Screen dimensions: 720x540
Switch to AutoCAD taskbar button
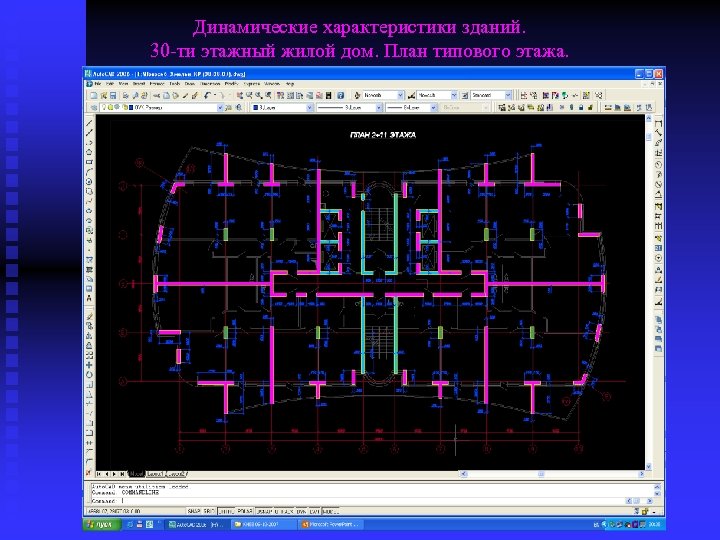[x=197, y=524]
